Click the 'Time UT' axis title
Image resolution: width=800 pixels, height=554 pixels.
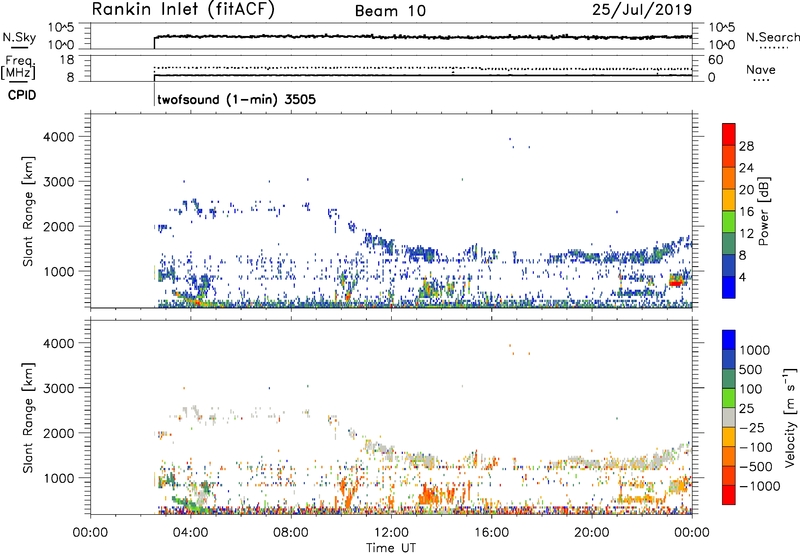(391, 548)
